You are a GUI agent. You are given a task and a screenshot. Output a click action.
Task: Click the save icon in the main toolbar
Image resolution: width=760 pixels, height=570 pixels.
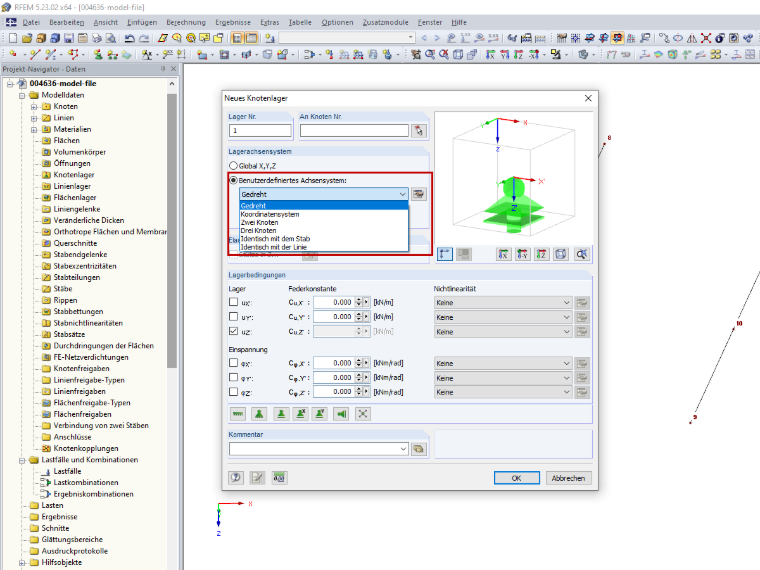[x=69, y=38]
